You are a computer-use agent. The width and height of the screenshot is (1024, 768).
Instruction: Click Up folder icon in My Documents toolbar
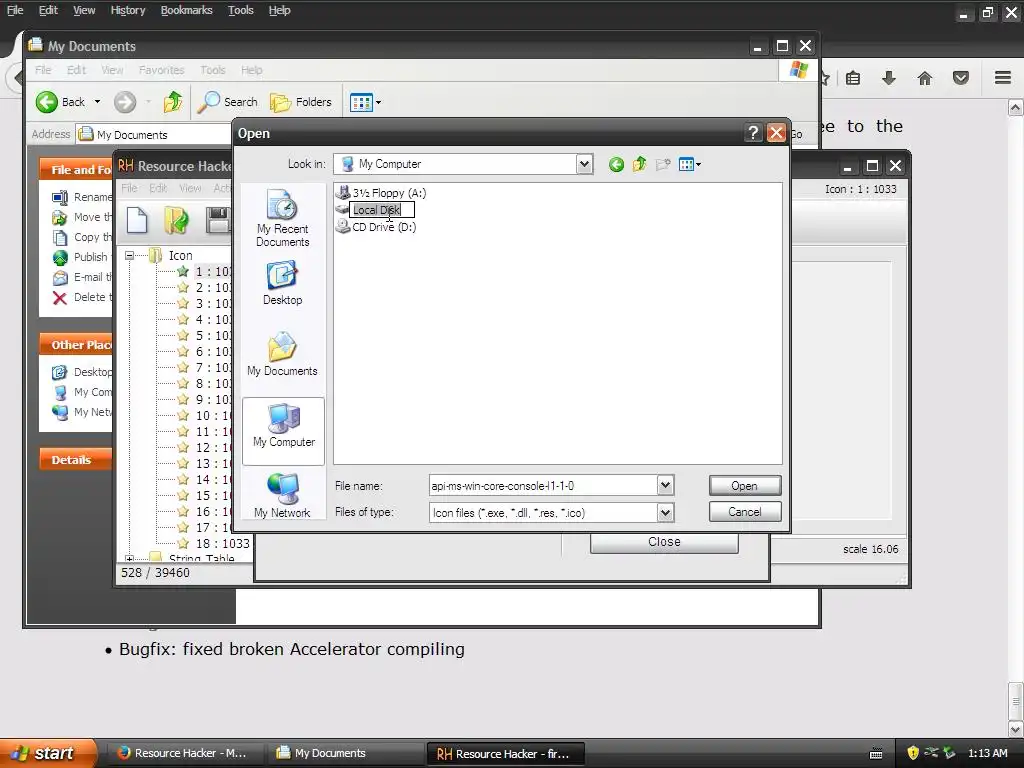click(172, 102)
